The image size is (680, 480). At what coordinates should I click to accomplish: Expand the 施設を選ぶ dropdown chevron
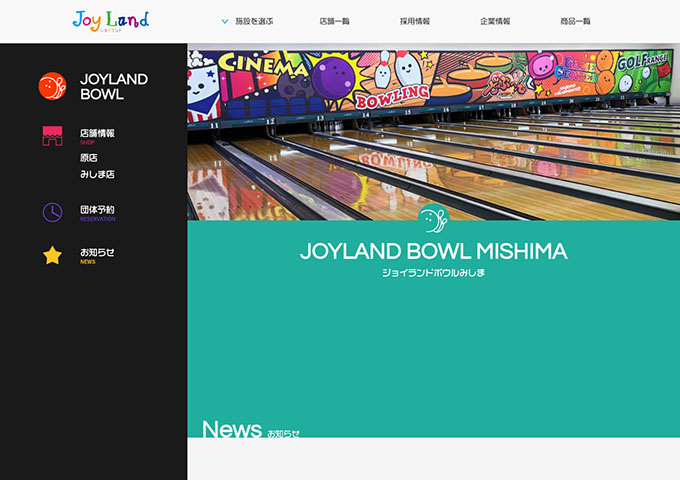tap(225, 21)
